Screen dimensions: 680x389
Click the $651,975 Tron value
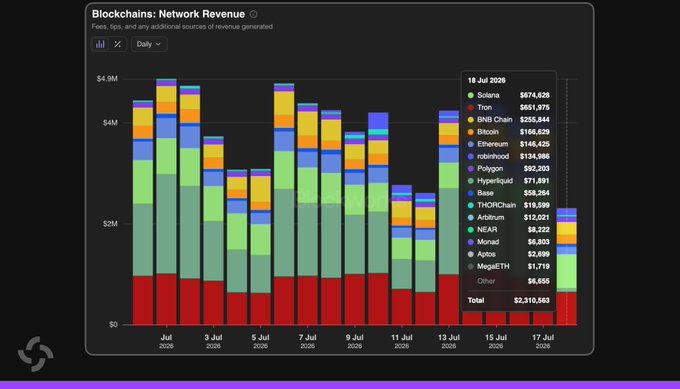click(x=535, y=107)
